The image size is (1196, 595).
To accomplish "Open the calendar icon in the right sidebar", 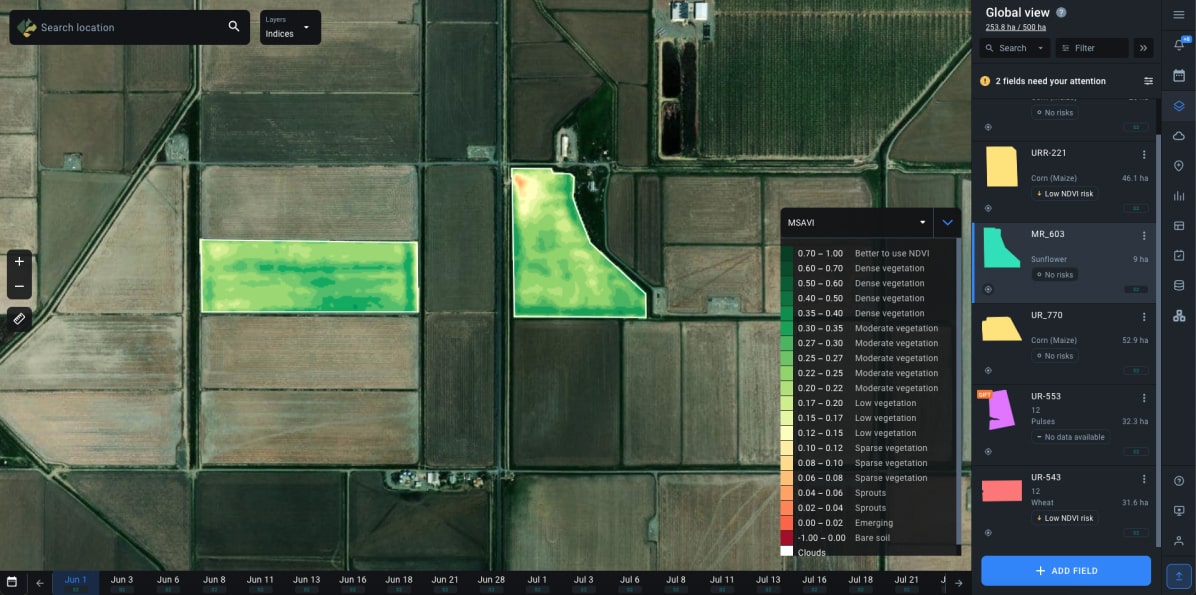I will [1178, 76].
